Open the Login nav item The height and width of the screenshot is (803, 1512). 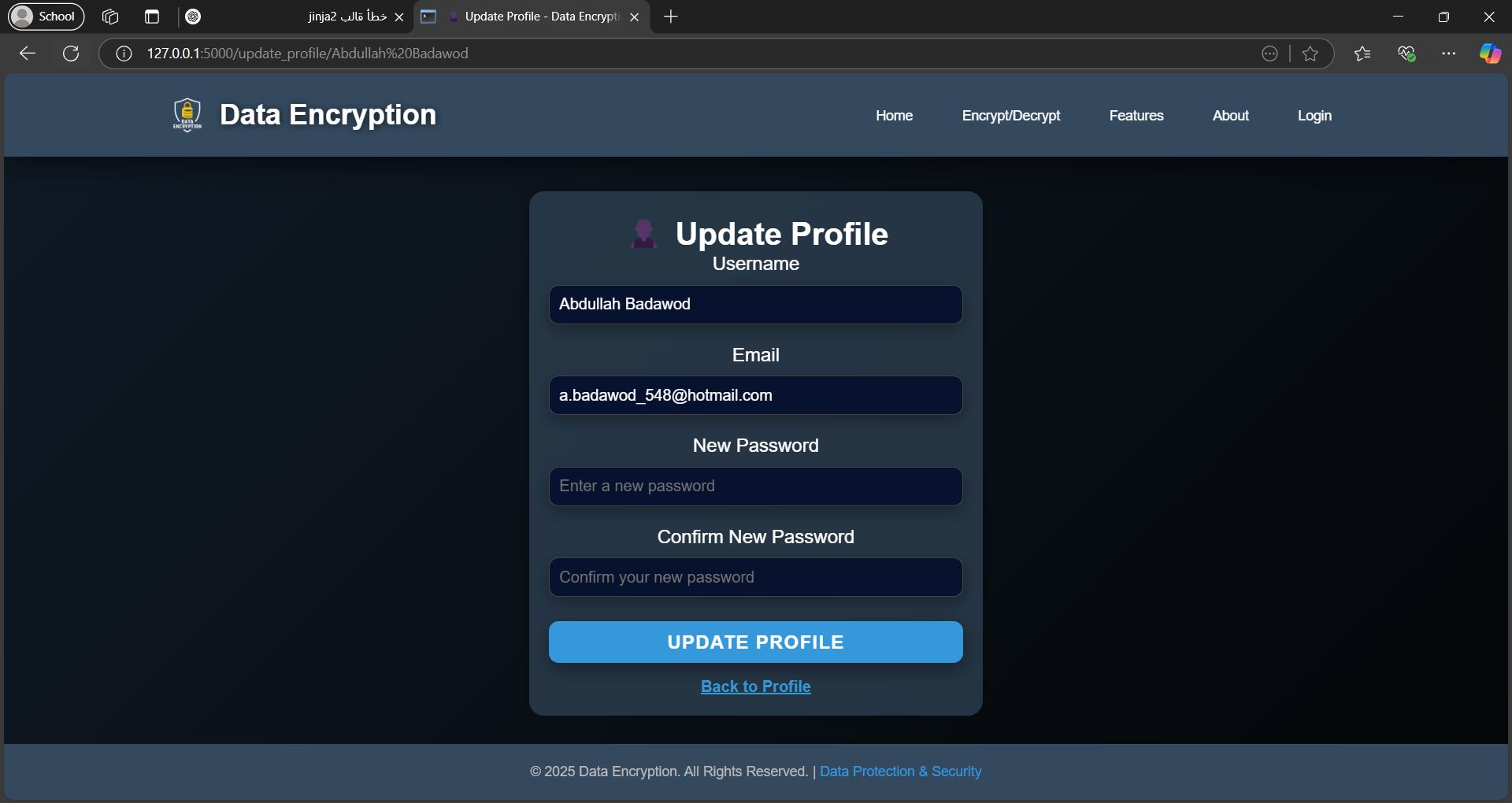tap(1315, 116)
